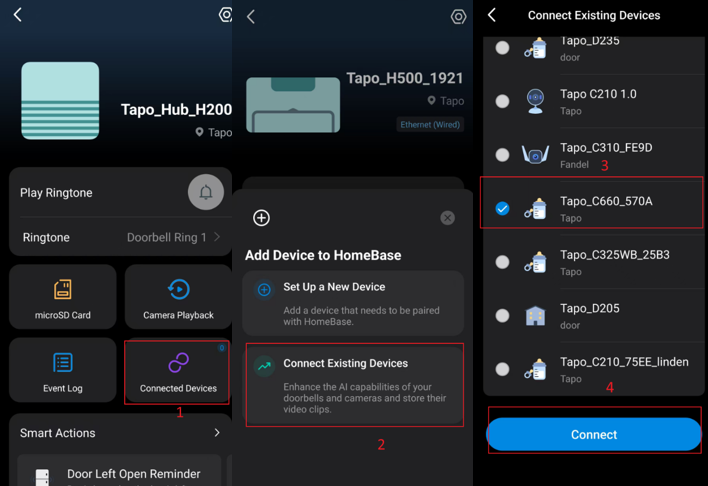Open Ringtone Doorbell Ring 1 selector
Image resolution: width=708 pixels, height=486 pixels.
(x=121, y=238)
